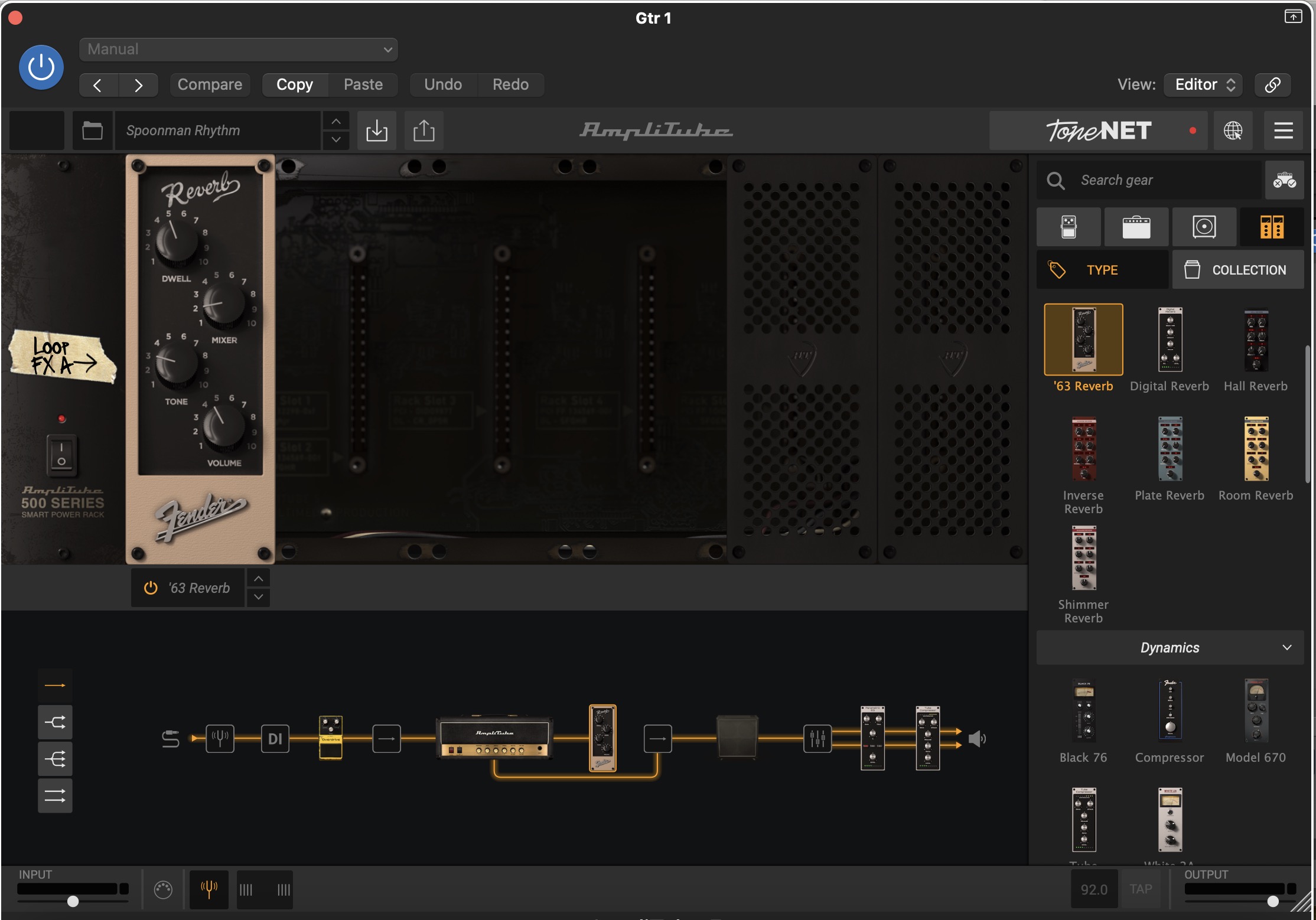
Task: Click the Paste button
Action: (x=363, y=85)
